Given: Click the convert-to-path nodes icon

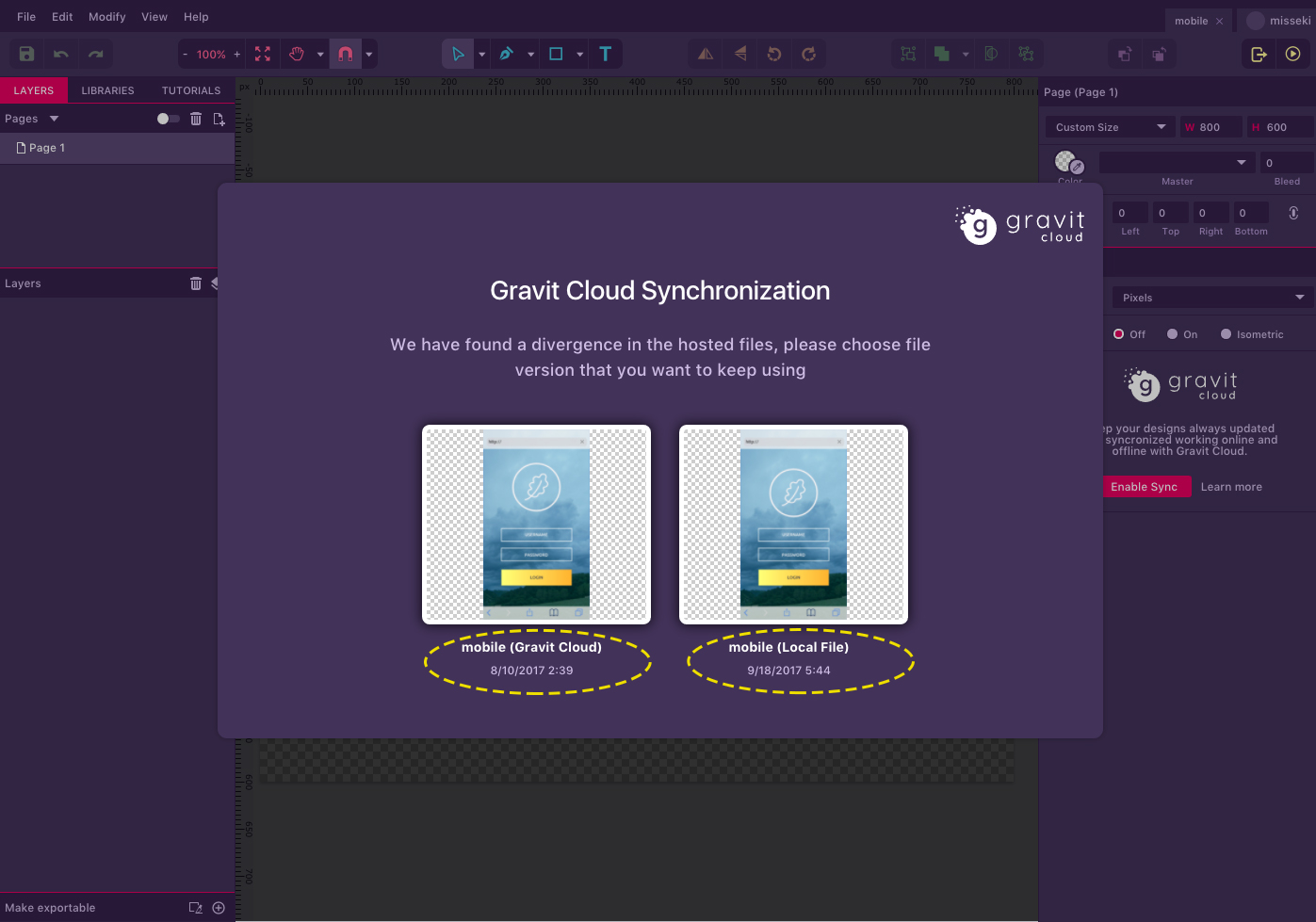Looking at the screenshot, I should click(1026, 54).
